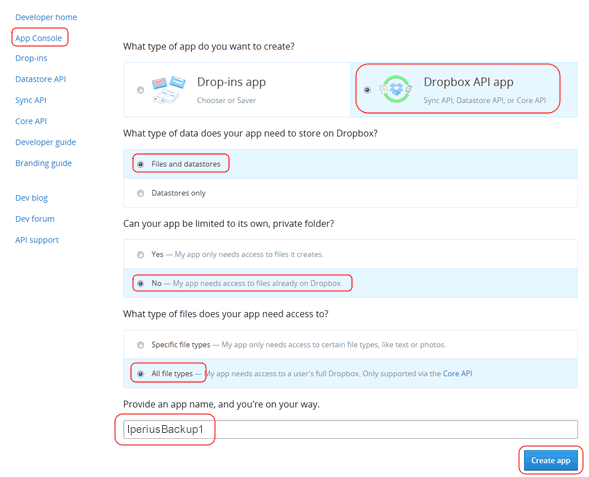Click the app name field containing IperiusBackup1
This screenshot has width=589, height=477.
[x=350, y=429]
